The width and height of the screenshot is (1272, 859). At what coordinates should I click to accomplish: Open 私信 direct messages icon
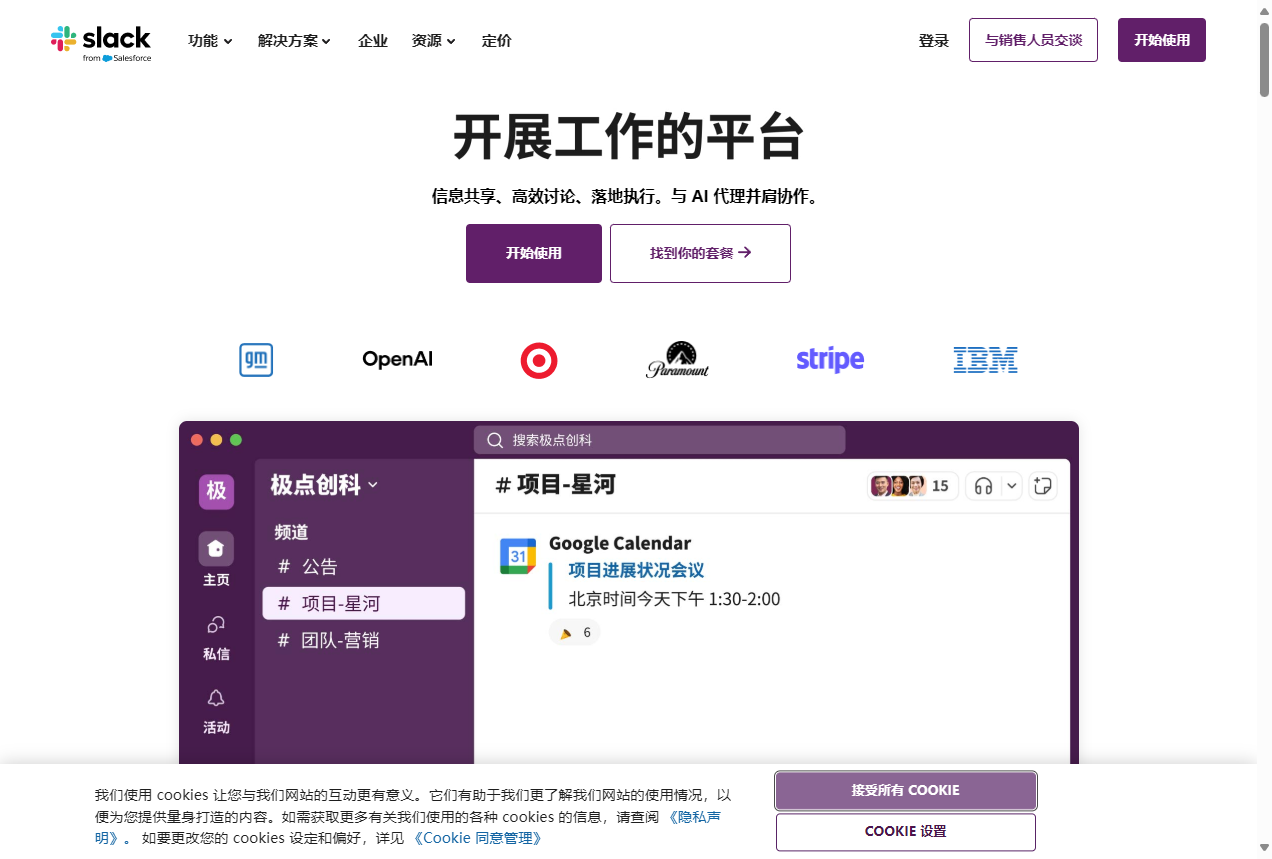(x=216, y=625)
